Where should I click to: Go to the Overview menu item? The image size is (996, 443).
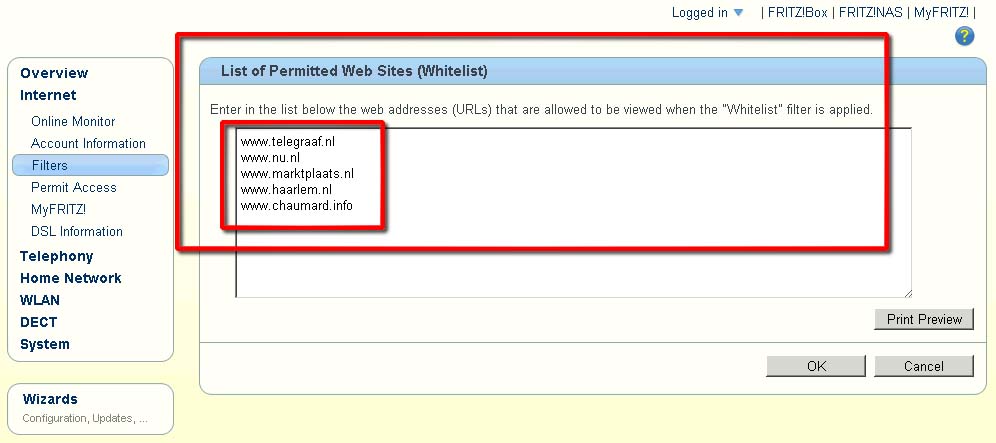(x=54, y=73)
